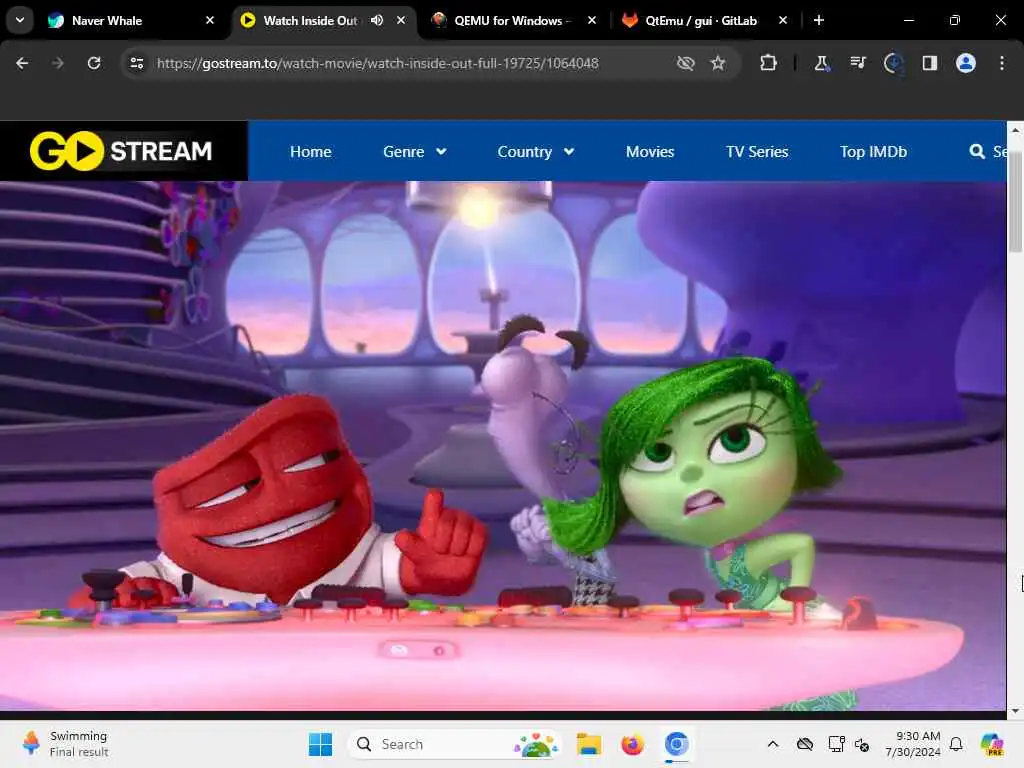Image resolution: width=1024 pixels, height=768 pixels.
Task: Switch to the QtEmu / gui GitLab tab
Action: (x=701, y=21)
